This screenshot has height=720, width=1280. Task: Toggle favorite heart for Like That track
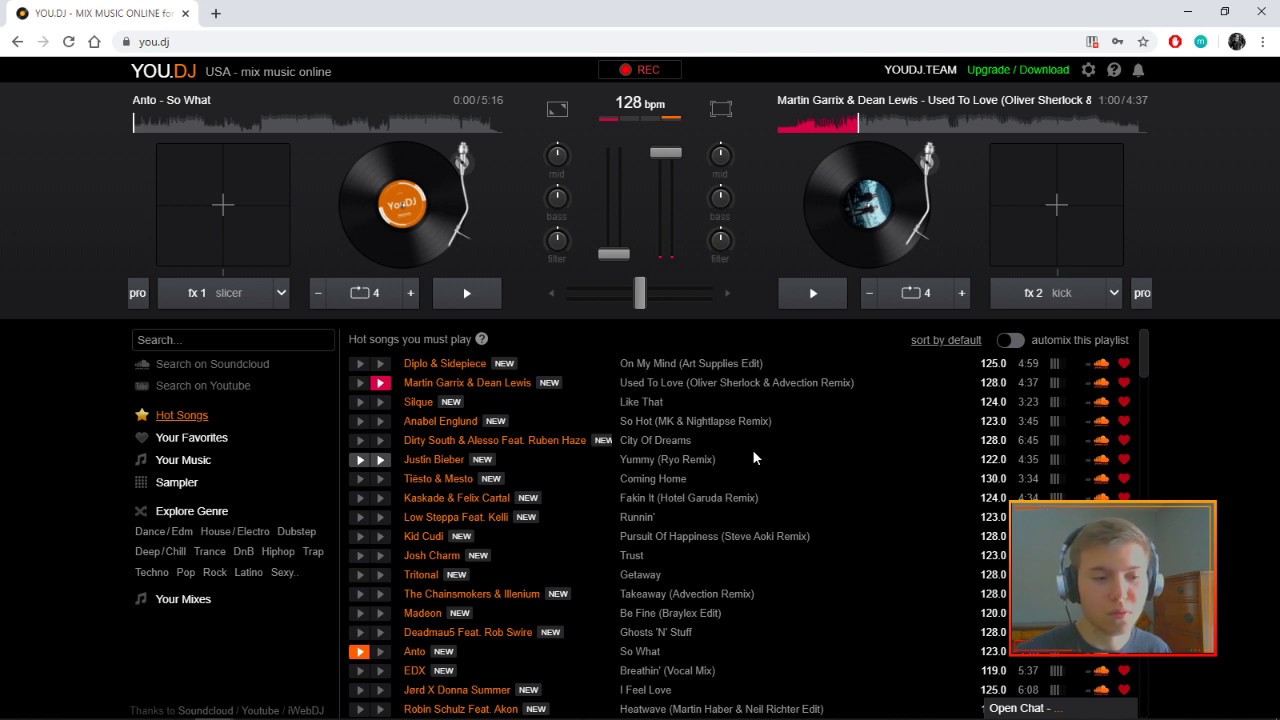1124,402
